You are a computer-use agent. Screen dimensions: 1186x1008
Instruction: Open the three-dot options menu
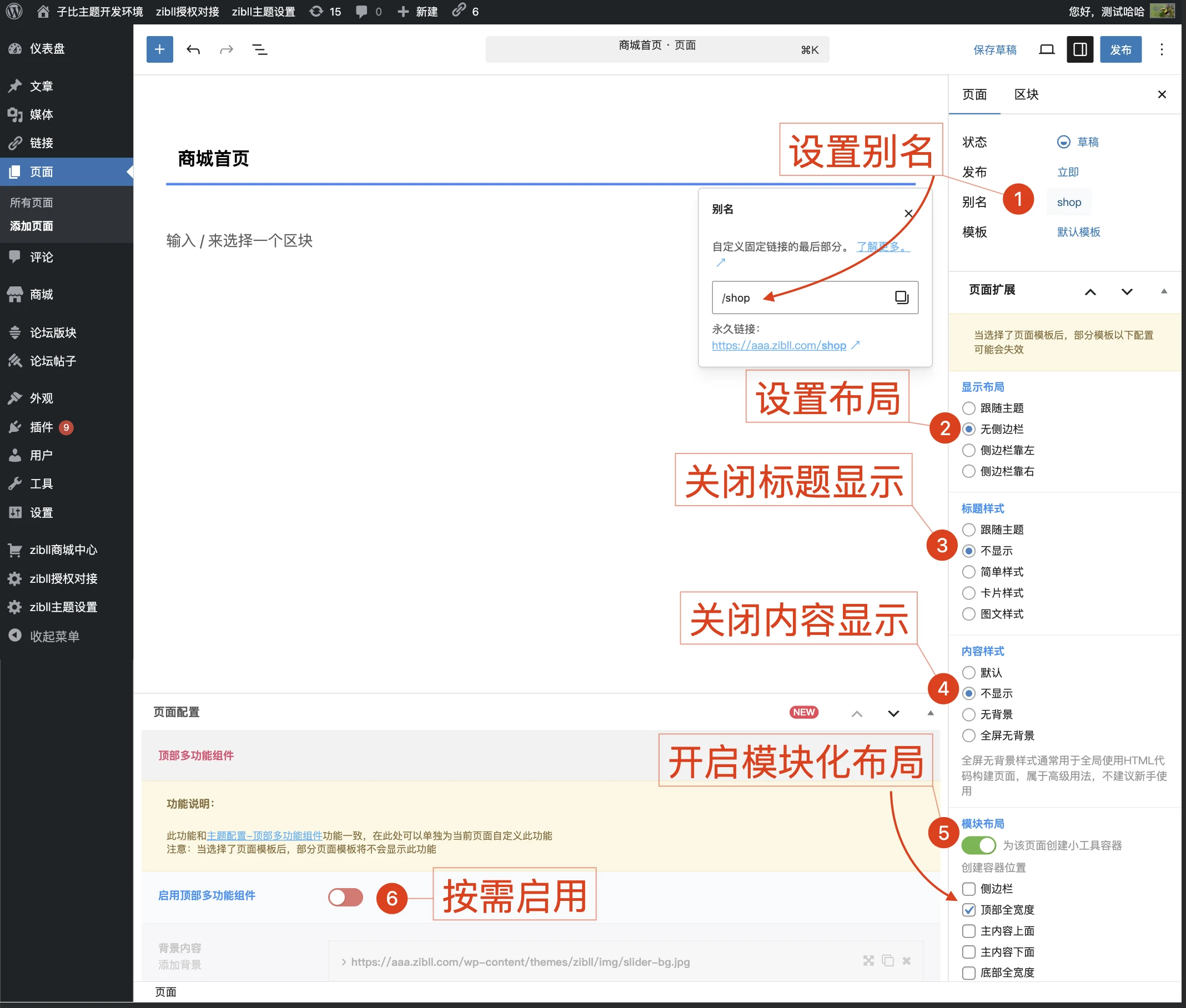click(x=1162, y=50)
